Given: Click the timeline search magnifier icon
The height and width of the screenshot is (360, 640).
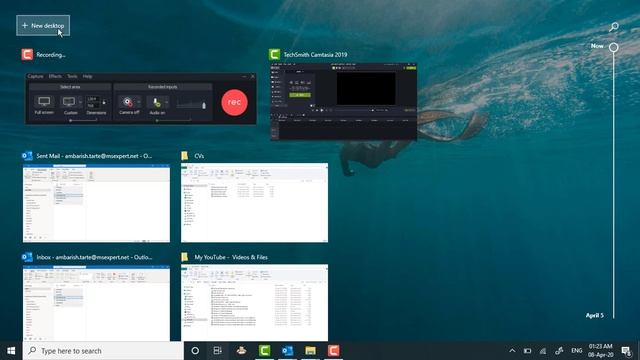Looking at the screenshot, I should point(613,27).
